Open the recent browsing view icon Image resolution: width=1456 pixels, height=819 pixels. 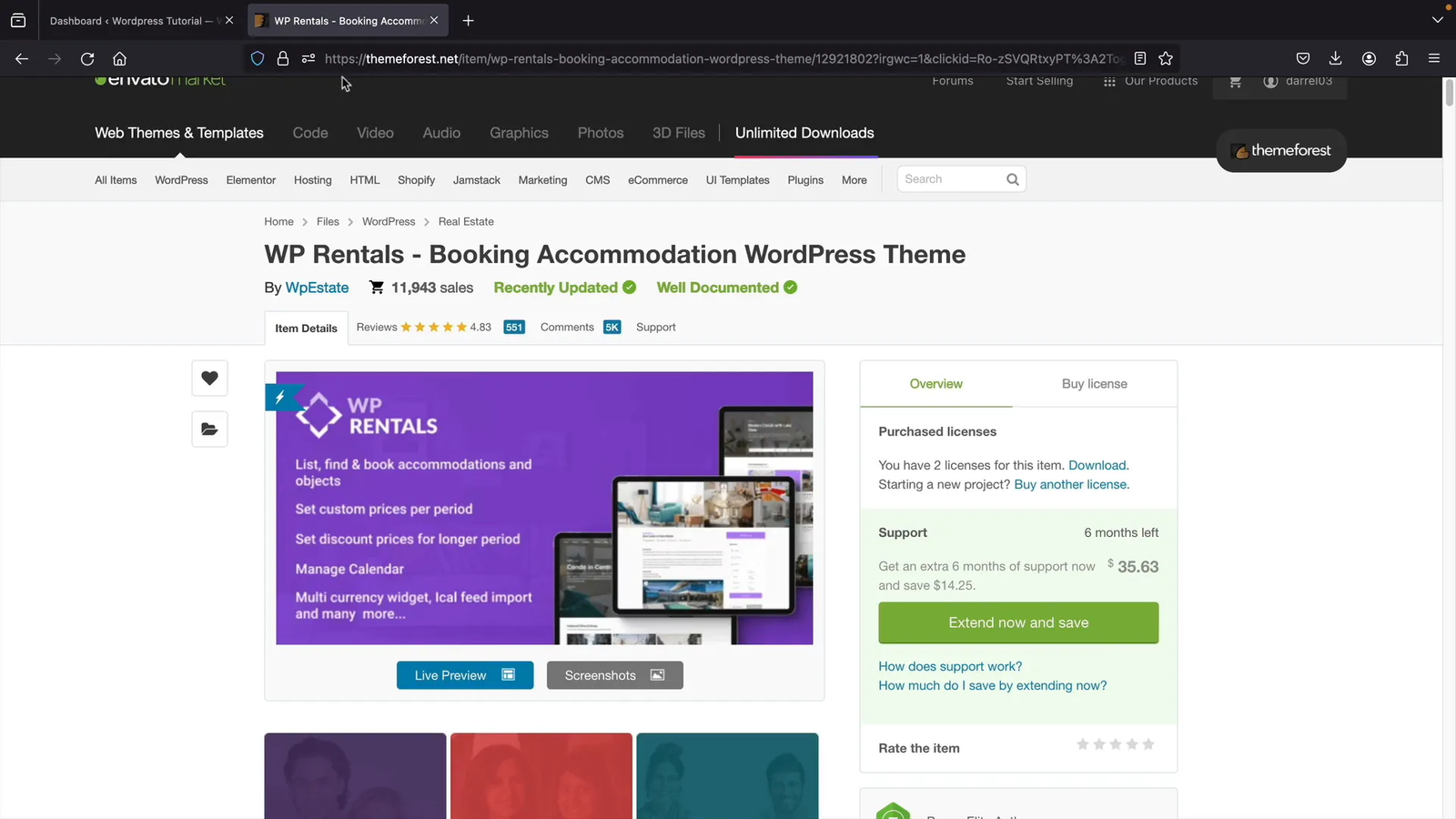(18, 20)
